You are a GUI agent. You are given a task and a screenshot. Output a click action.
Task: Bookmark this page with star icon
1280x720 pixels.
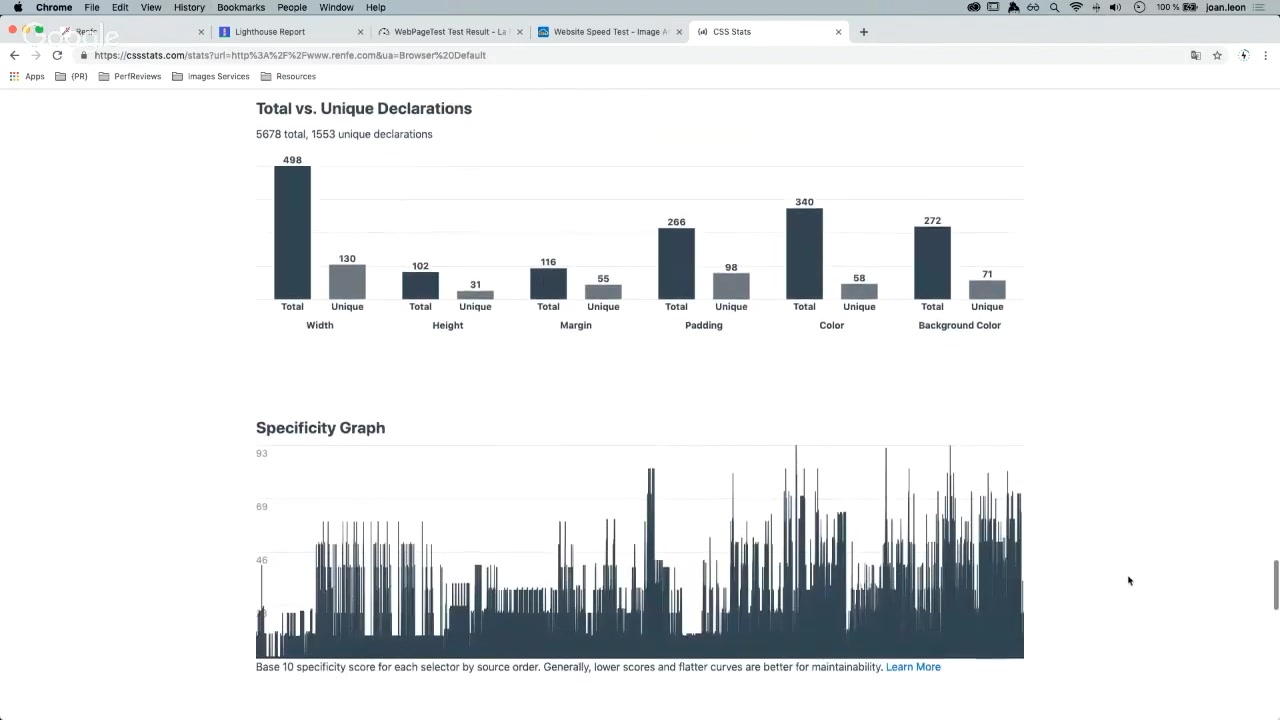[1217, 55]
